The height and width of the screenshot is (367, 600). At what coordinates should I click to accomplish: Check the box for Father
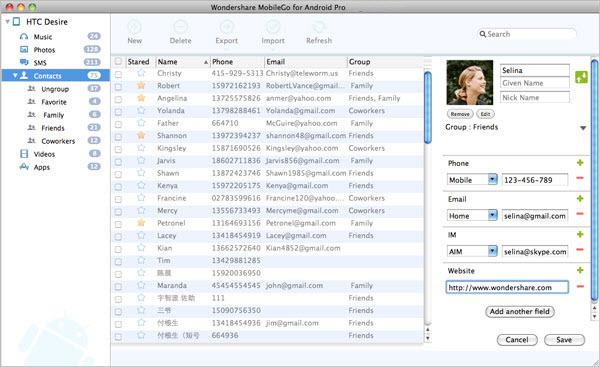[x=118, y=124]
